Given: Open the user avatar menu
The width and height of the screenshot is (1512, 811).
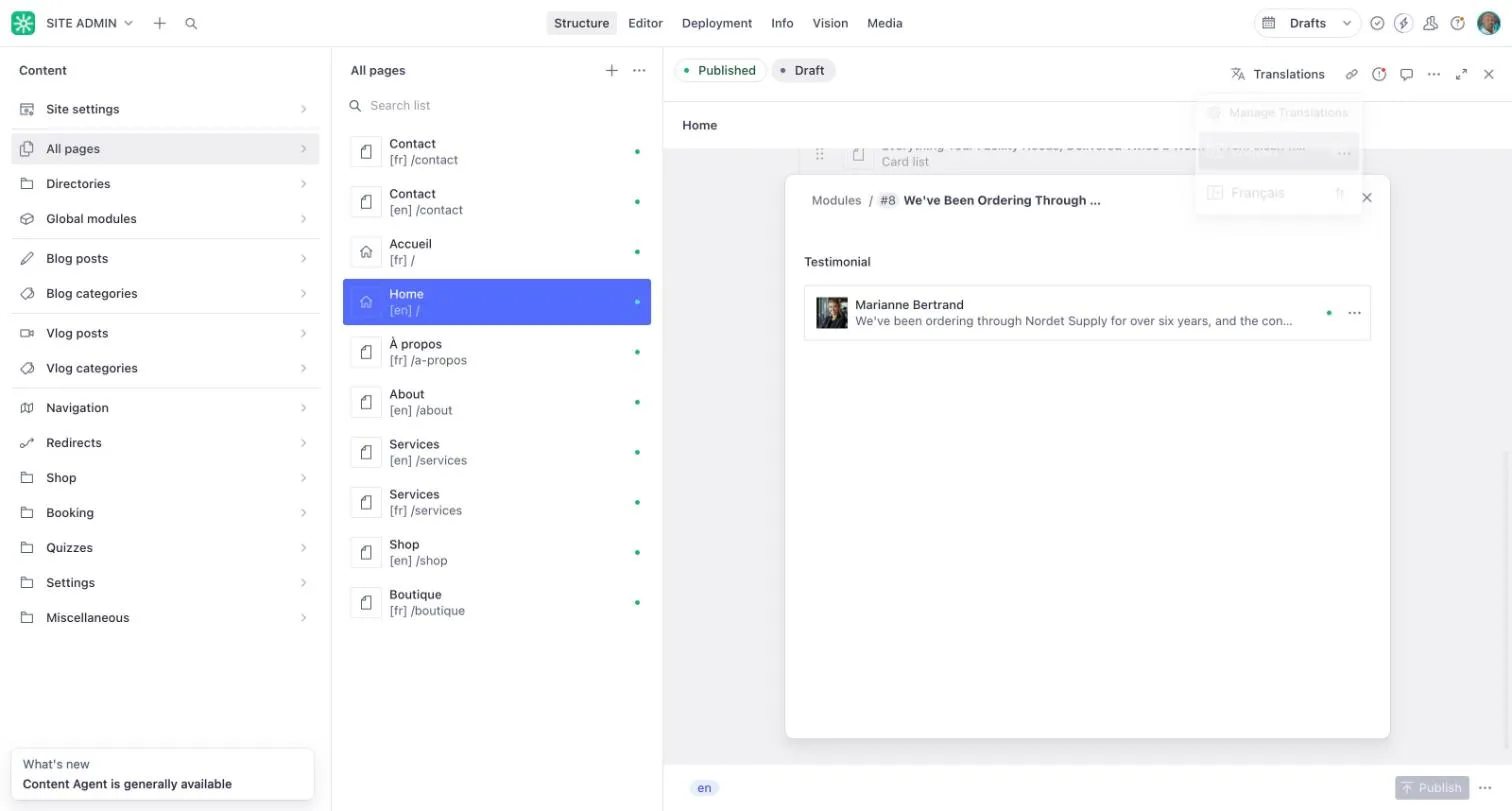Looking at the screenshot, I should [x=1489, y=23].
